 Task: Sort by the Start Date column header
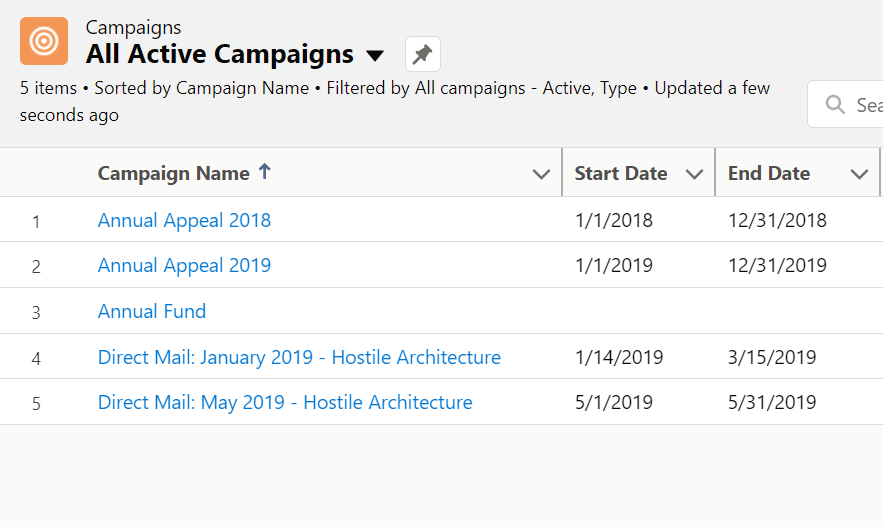tap(620, 173)
